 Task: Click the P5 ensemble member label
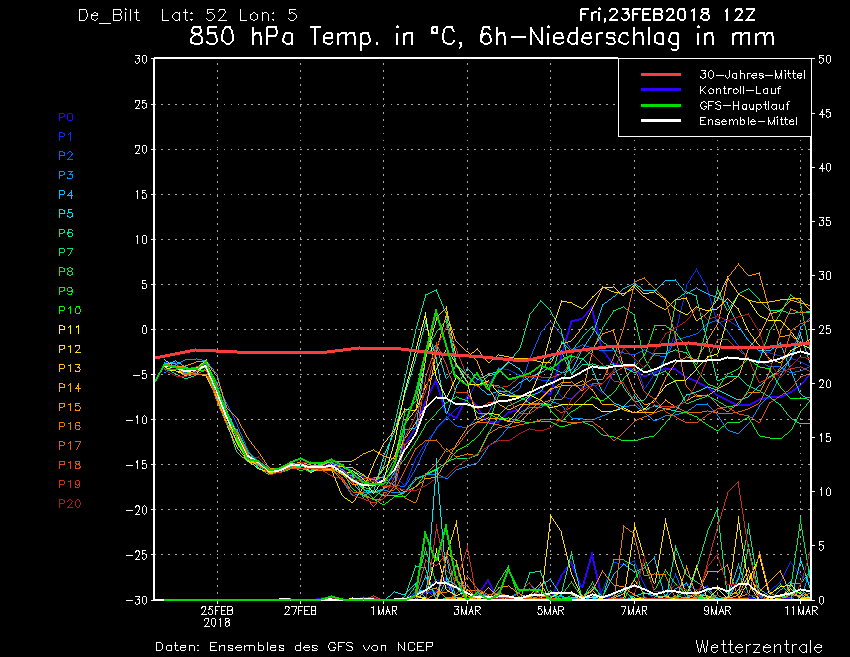coord(66,214)
